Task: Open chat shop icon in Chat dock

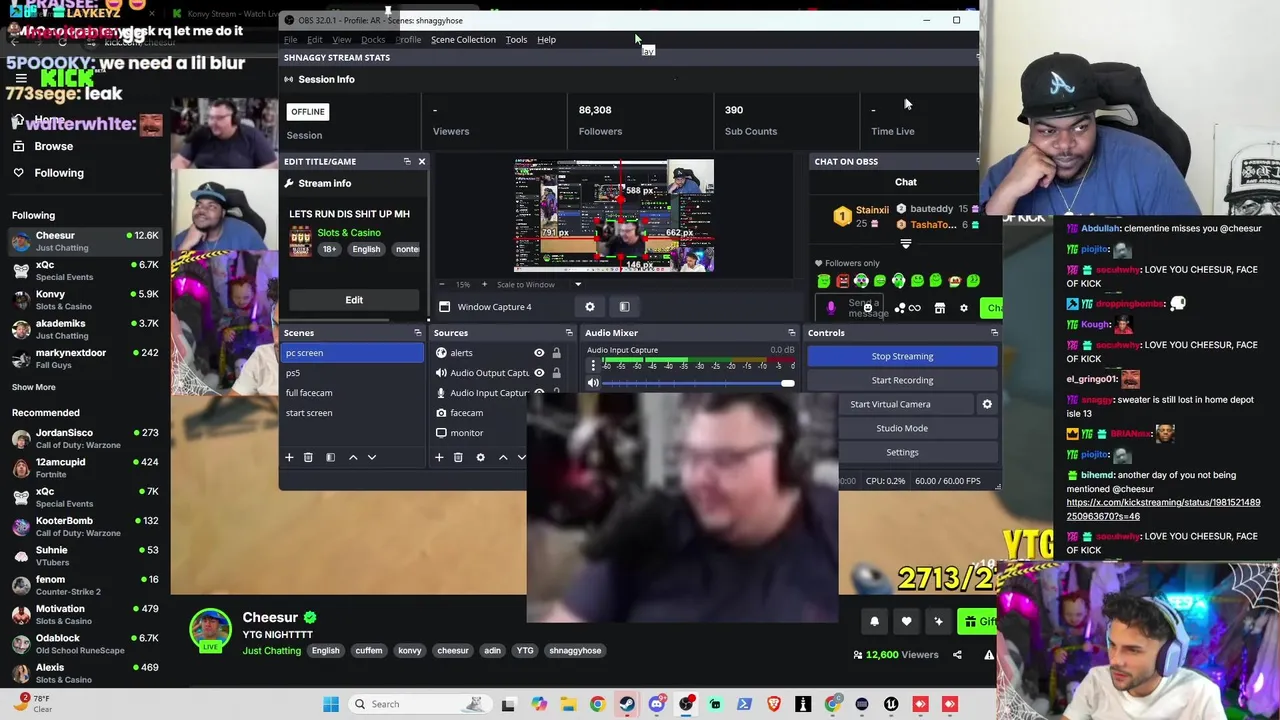Action: tap(939, 308)
